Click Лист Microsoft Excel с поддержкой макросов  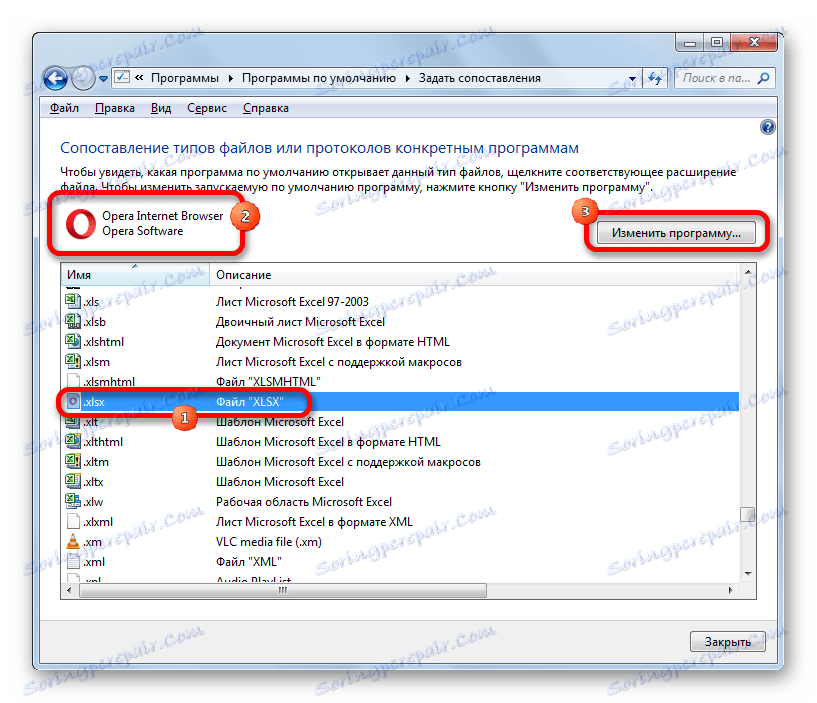pyautogui.click(x=339, y=362)
